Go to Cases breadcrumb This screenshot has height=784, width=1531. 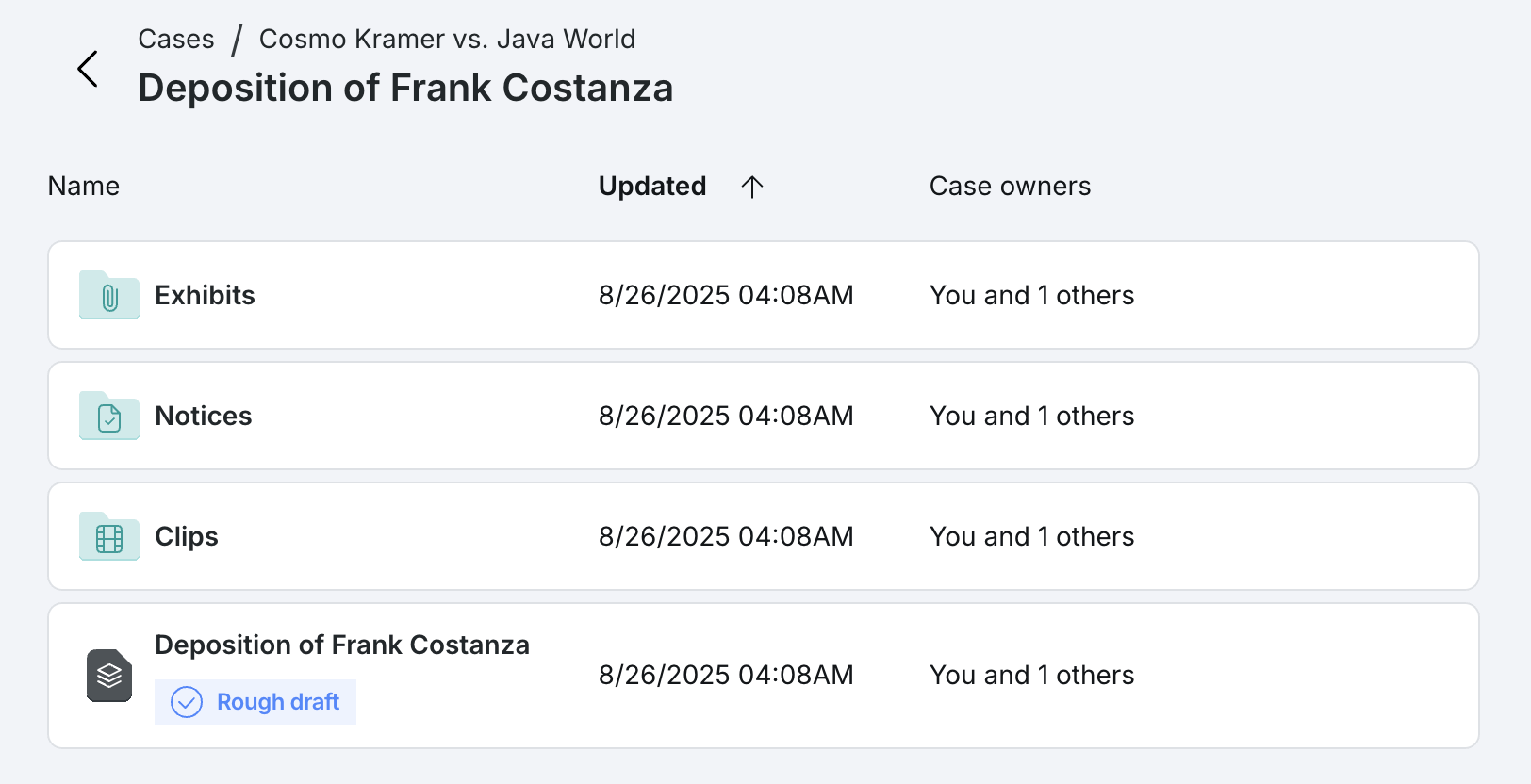176,39
